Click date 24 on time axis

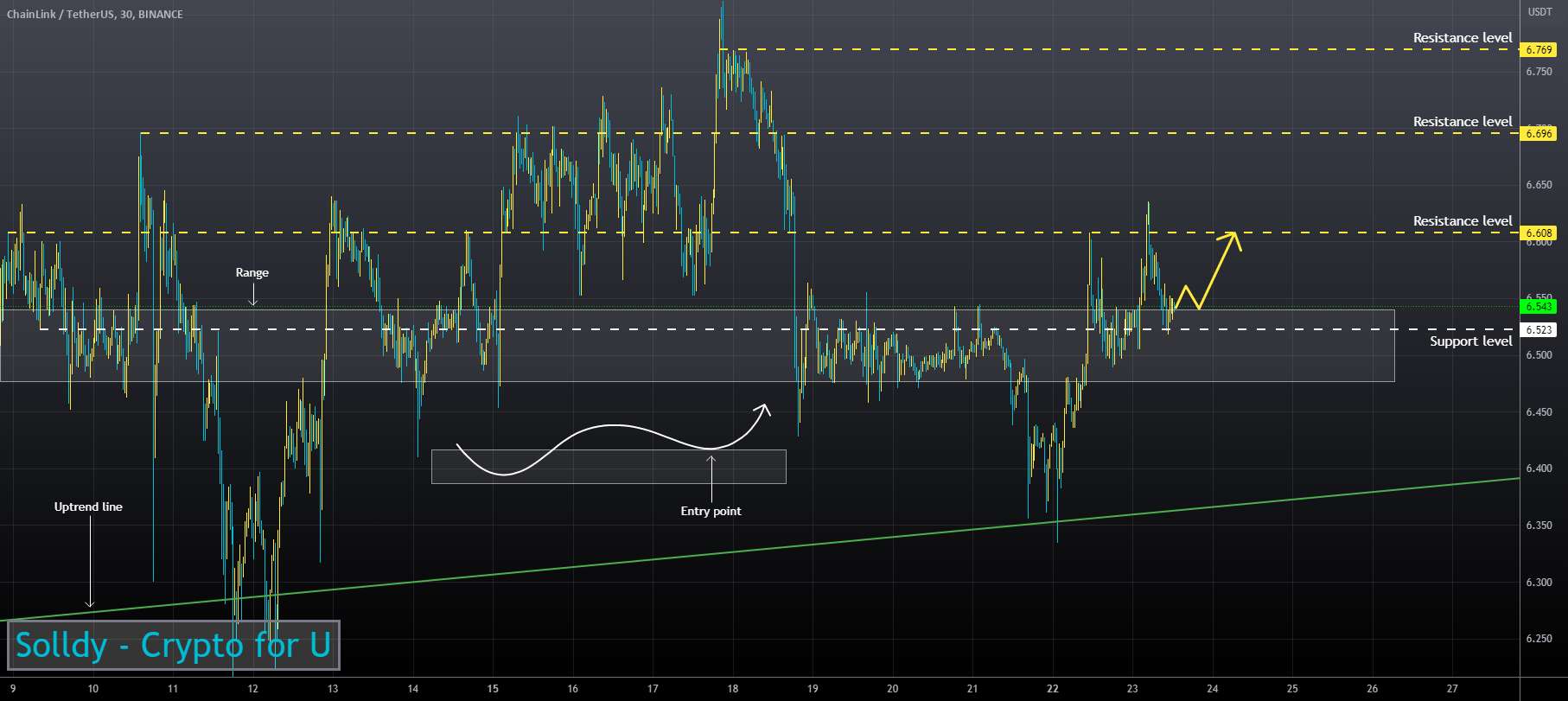click(1212, 689)
